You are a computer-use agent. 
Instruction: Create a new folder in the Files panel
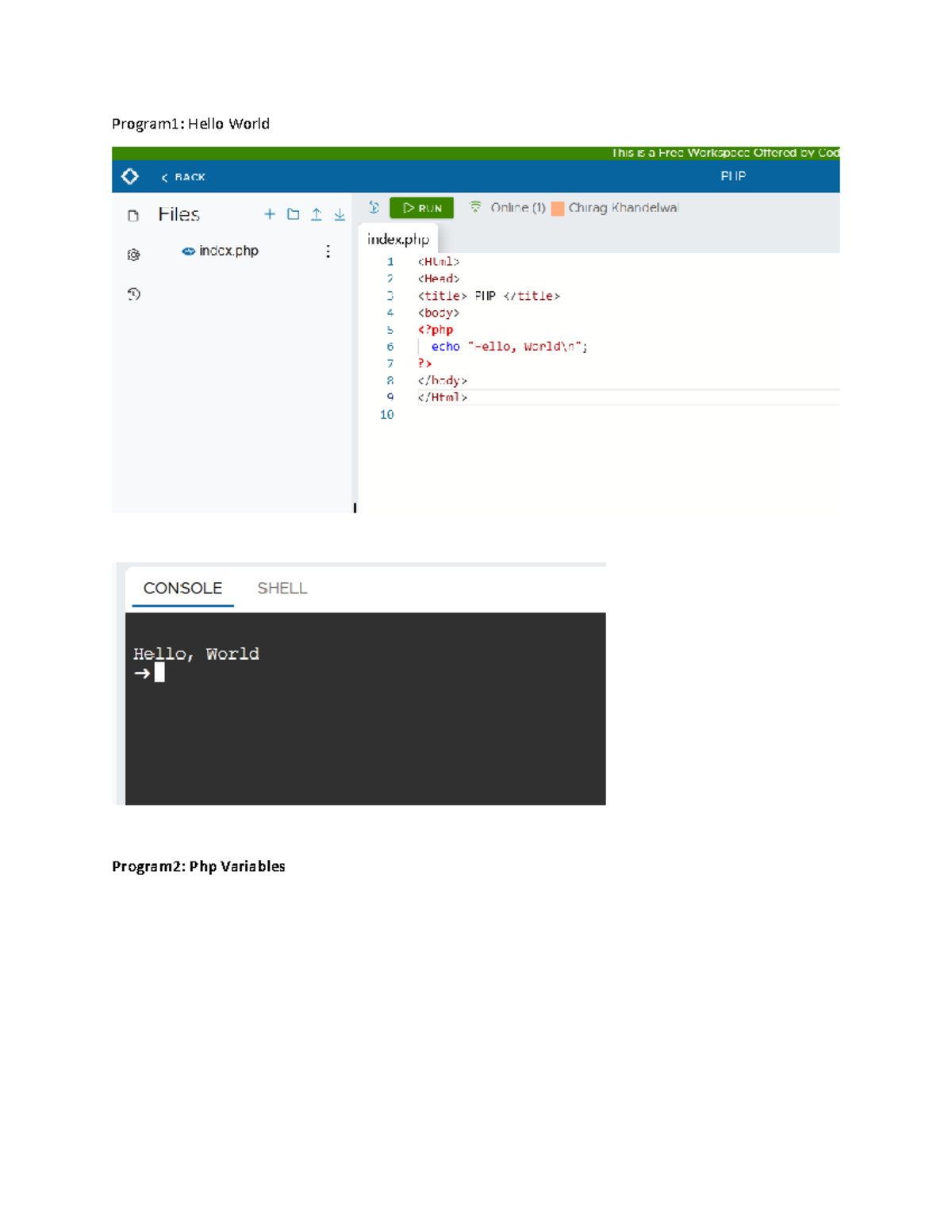293,214
